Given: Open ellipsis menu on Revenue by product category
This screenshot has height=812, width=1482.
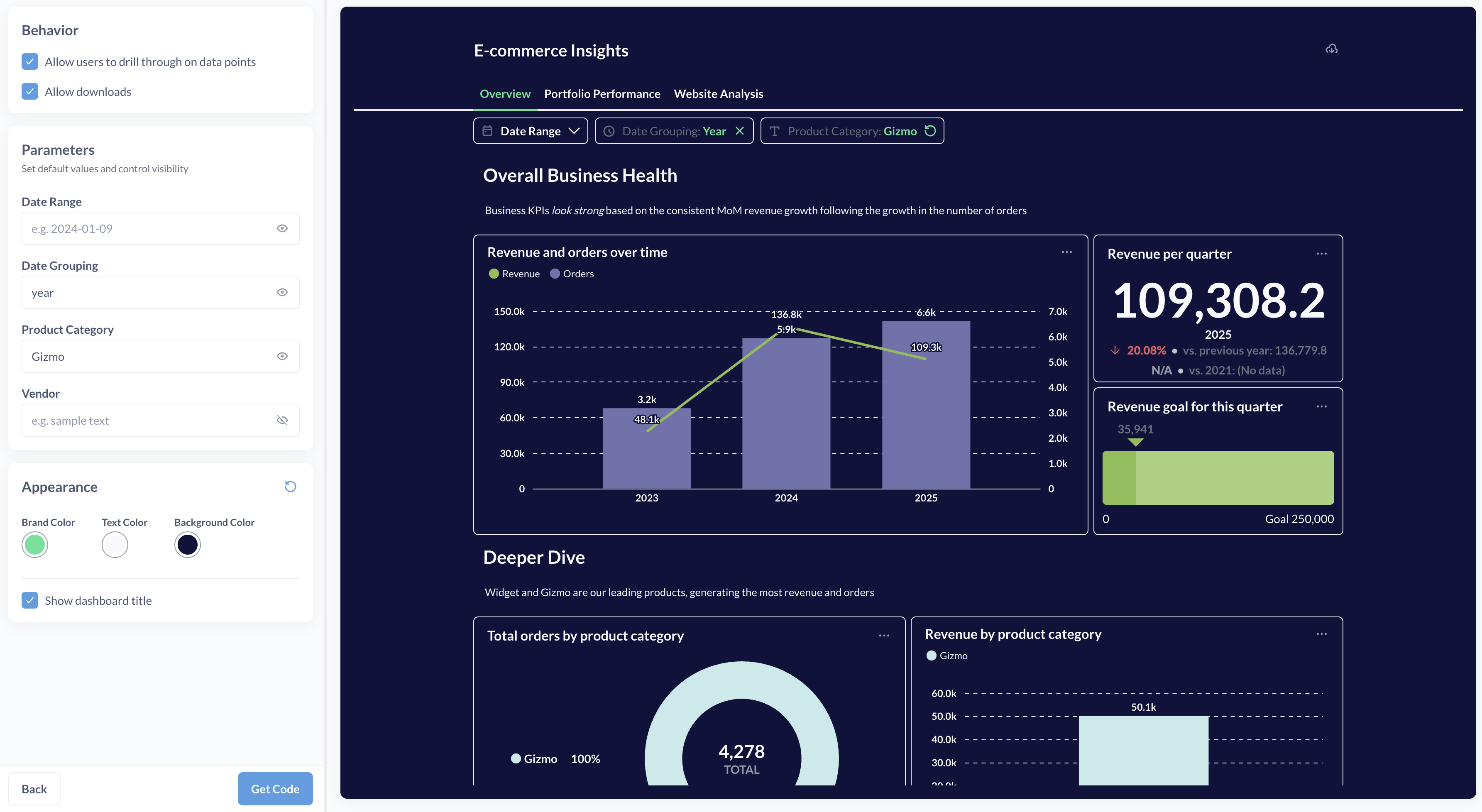Looking at the screenshot, I should point(1321,633).
